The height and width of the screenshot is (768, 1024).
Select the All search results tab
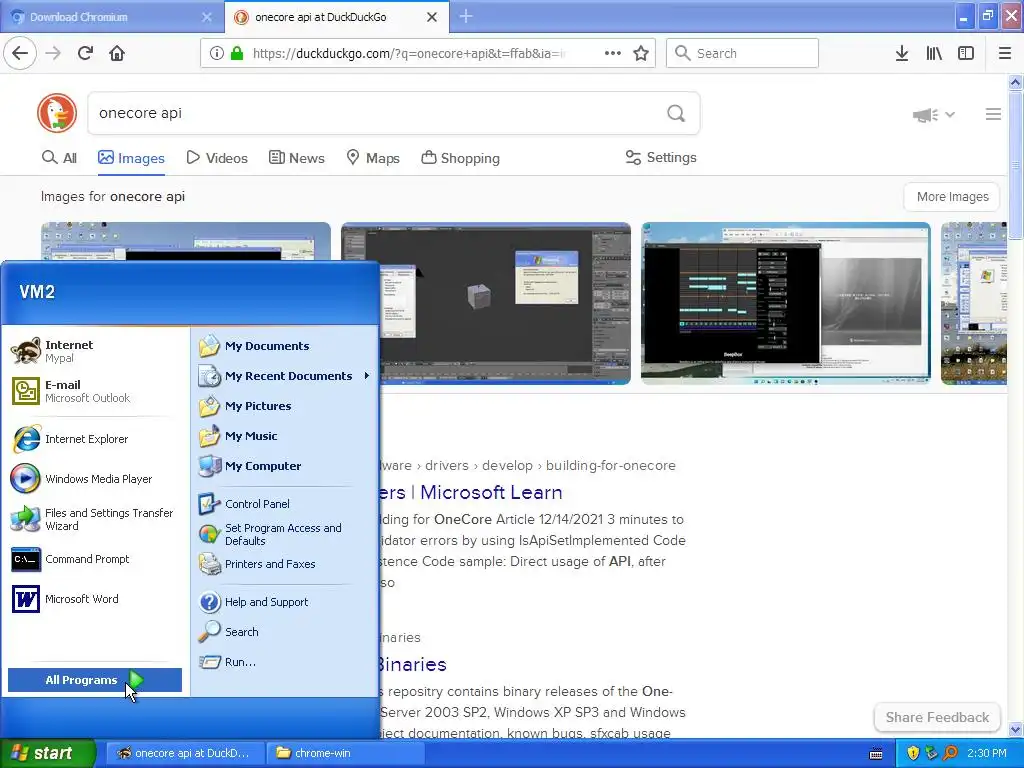(x=59, y=158)
